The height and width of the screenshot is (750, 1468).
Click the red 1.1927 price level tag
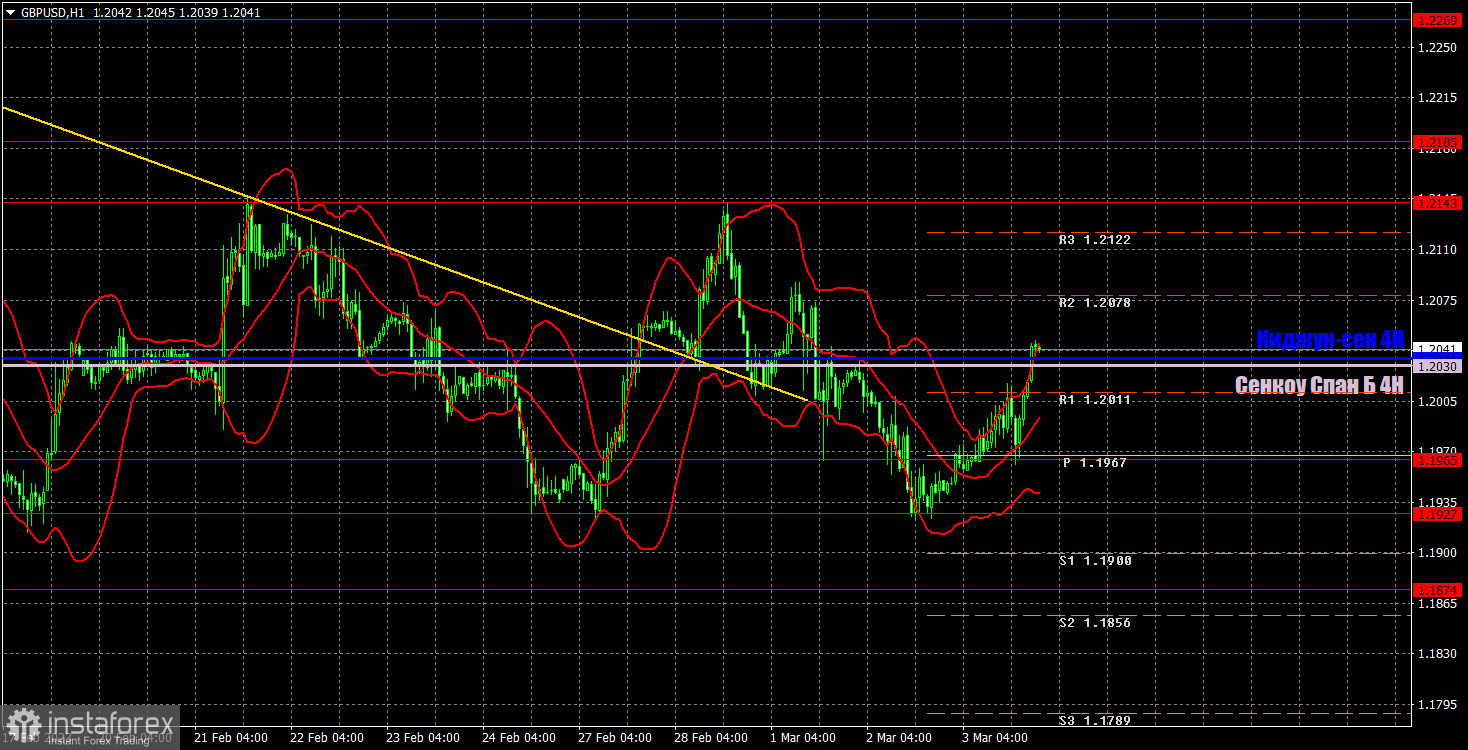point(1439,514)
